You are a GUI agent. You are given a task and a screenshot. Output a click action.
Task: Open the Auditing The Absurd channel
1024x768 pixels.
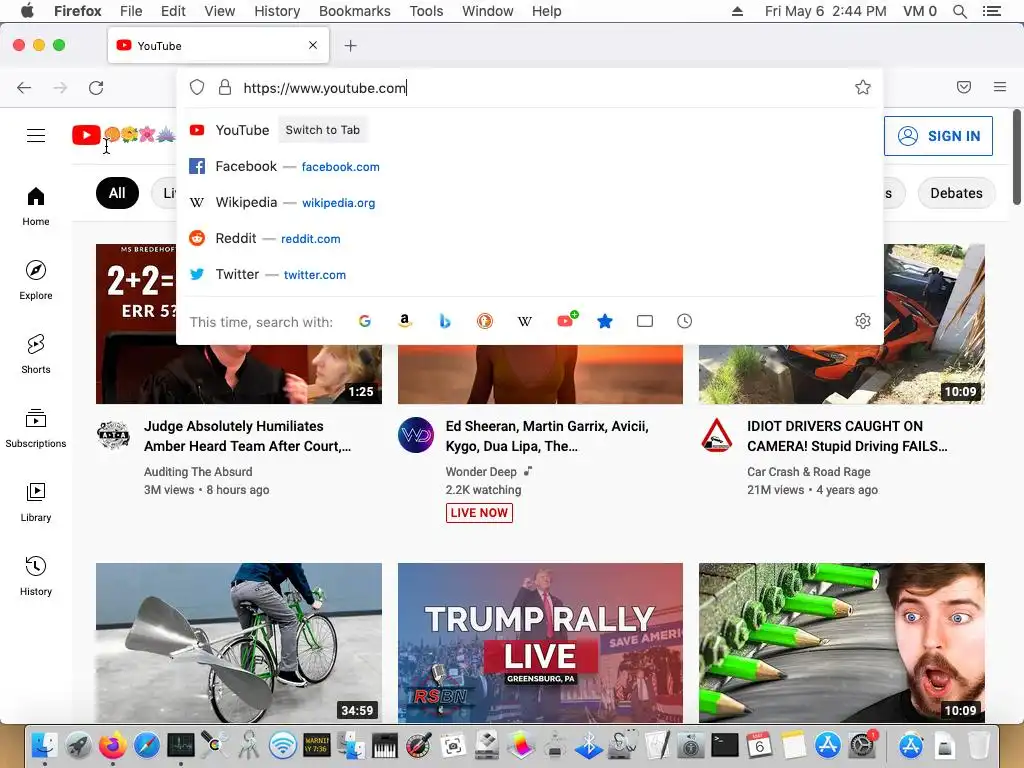(x=198, y=472)
